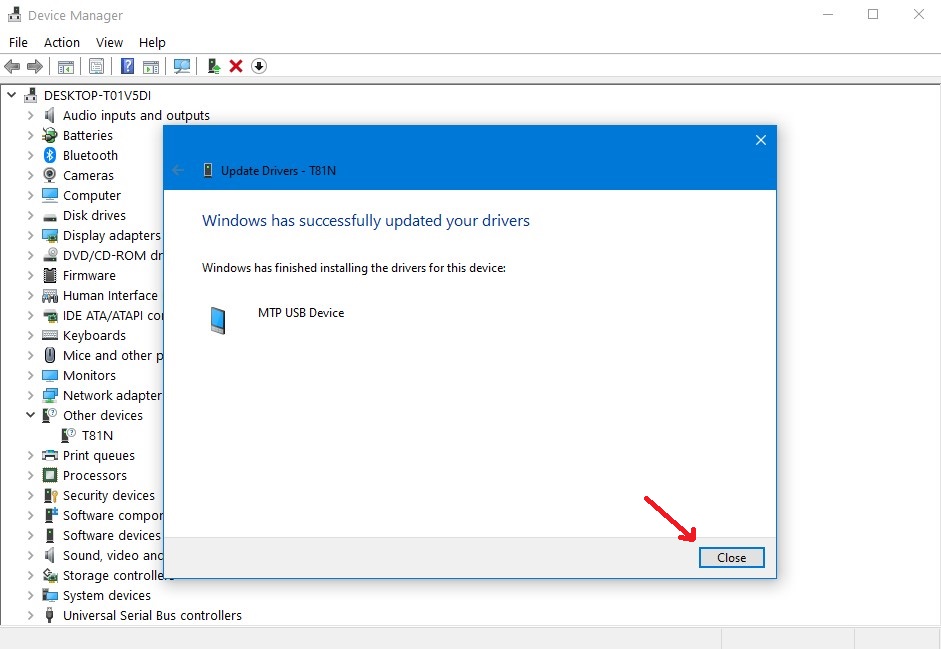Expand the Print queues node
This screenshot has width=941, height=649.
click(31, 455)
